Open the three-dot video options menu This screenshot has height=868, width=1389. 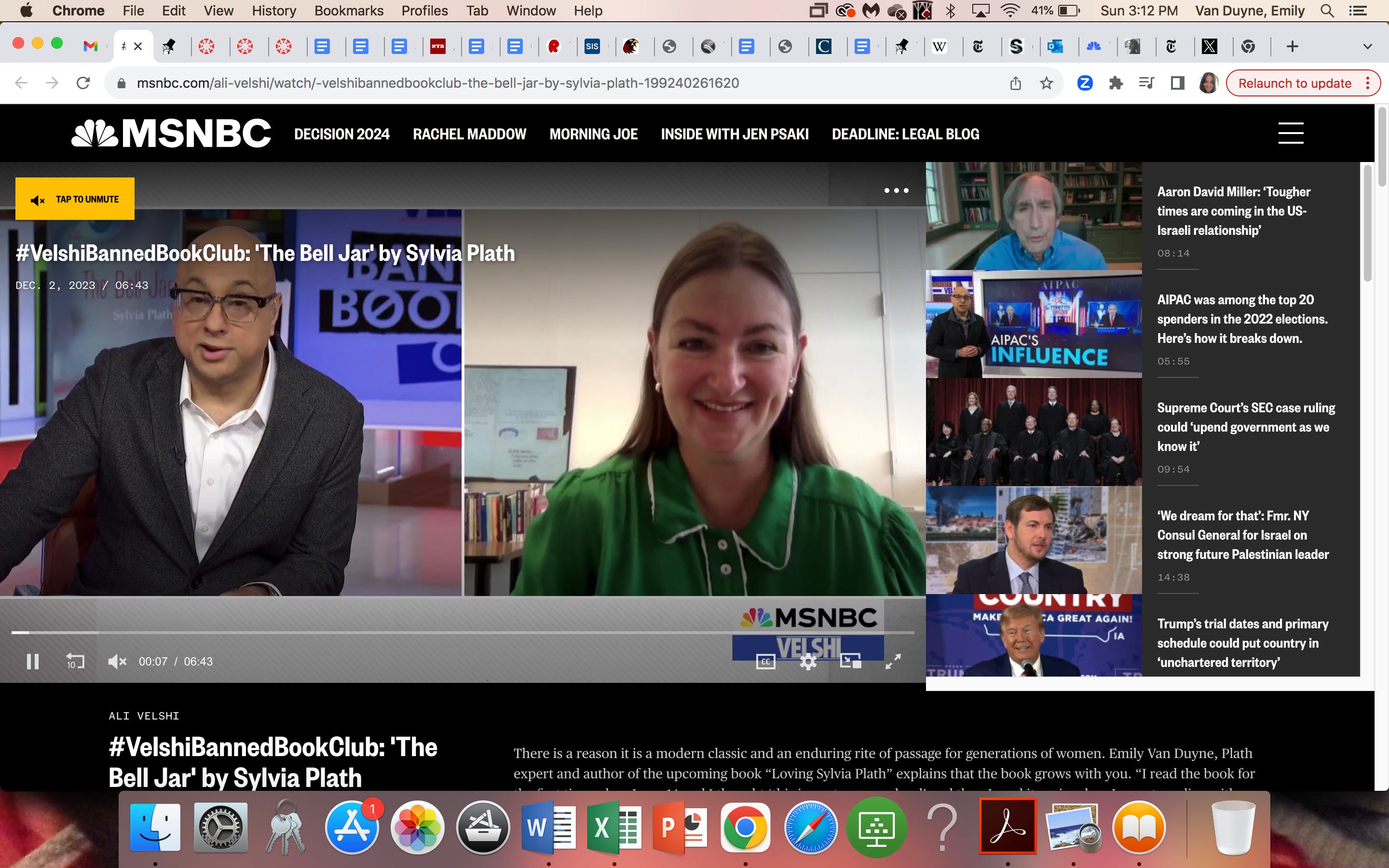896,190
